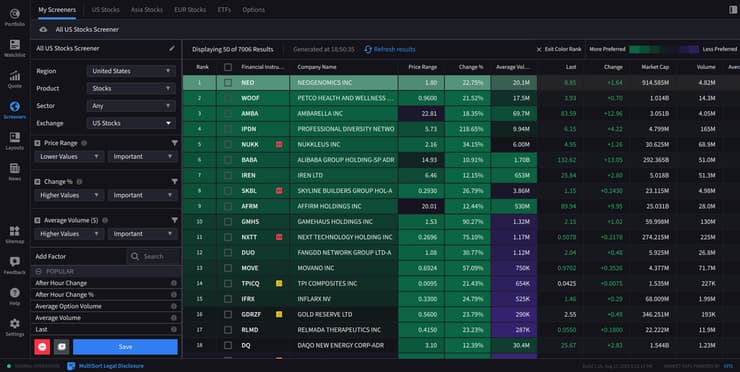Open the Settings gear icon
The image size is (740, 372).
point(15,323)
